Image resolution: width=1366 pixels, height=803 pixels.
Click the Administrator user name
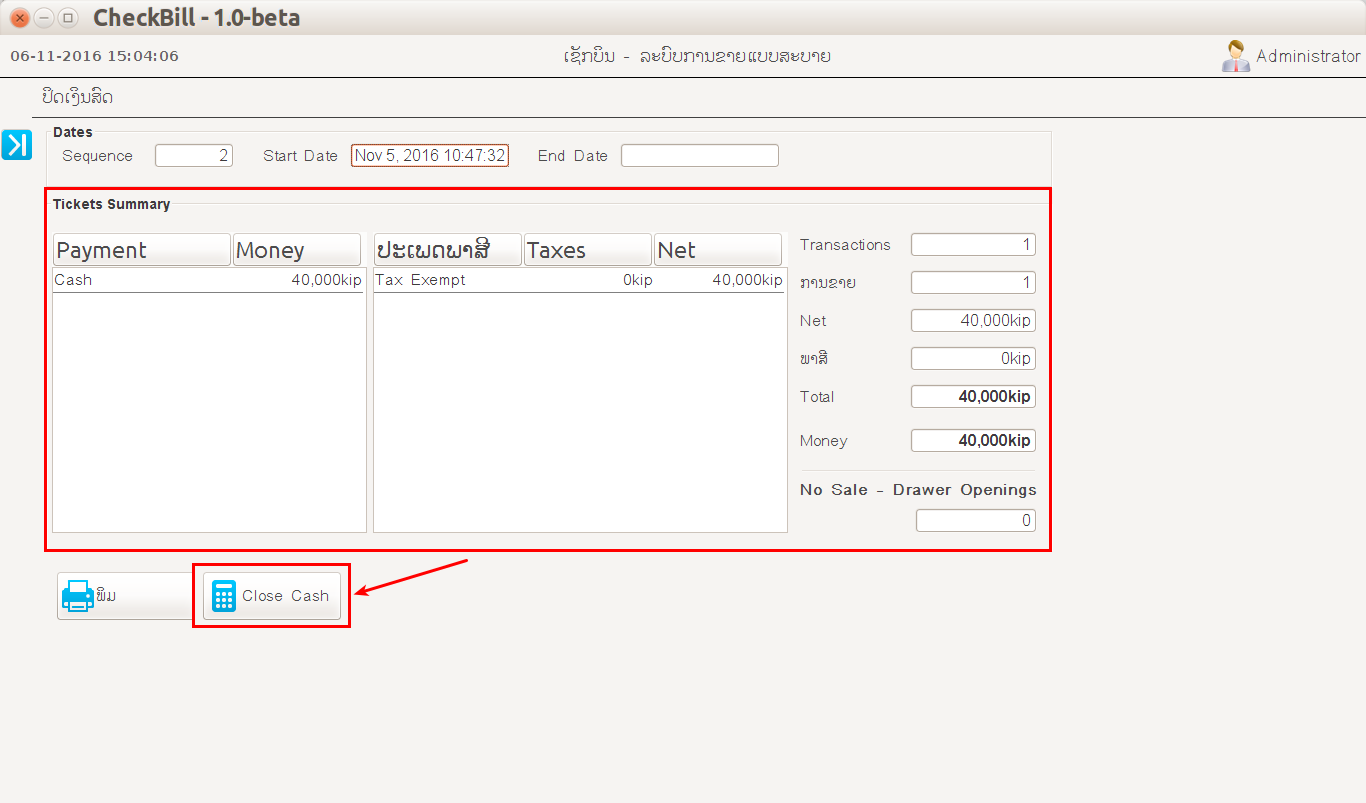[1308, 56]
